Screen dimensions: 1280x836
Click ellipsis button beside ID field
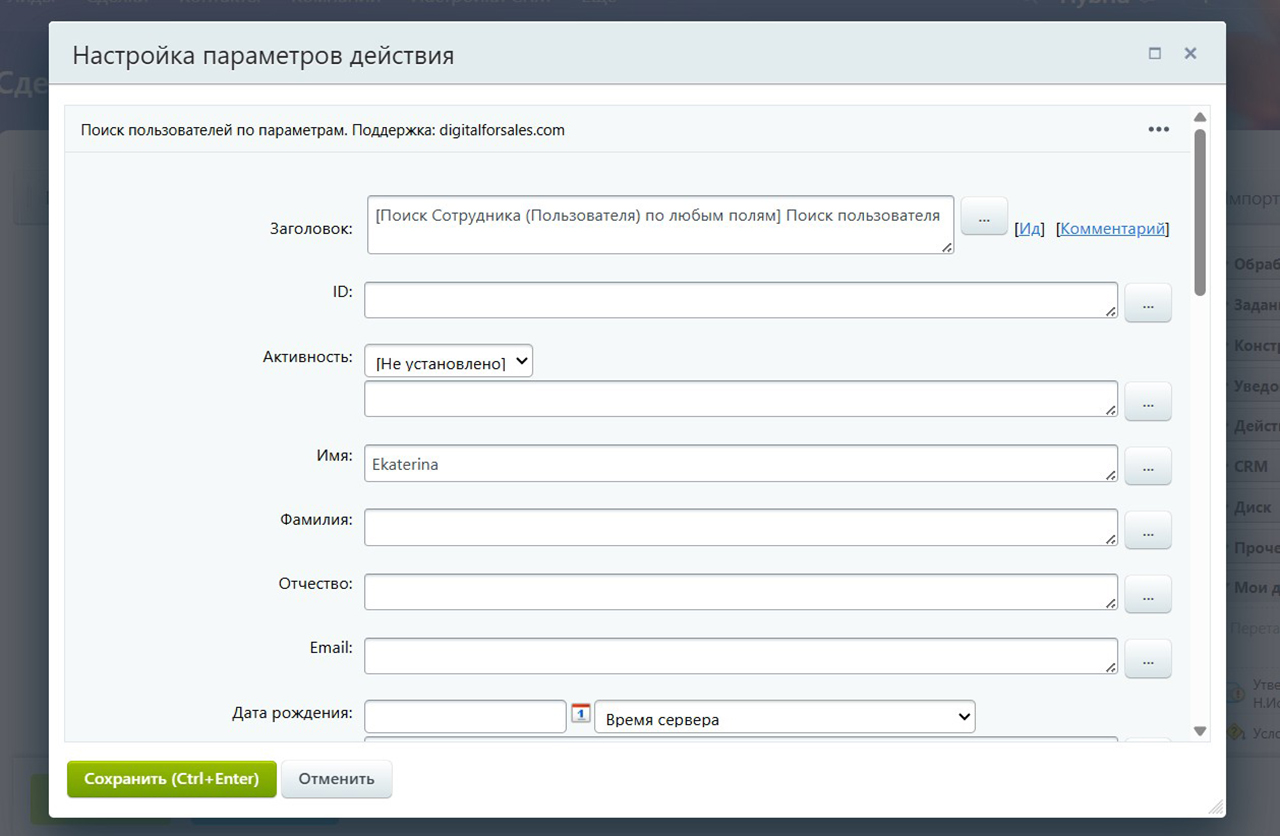[1147, 303]
